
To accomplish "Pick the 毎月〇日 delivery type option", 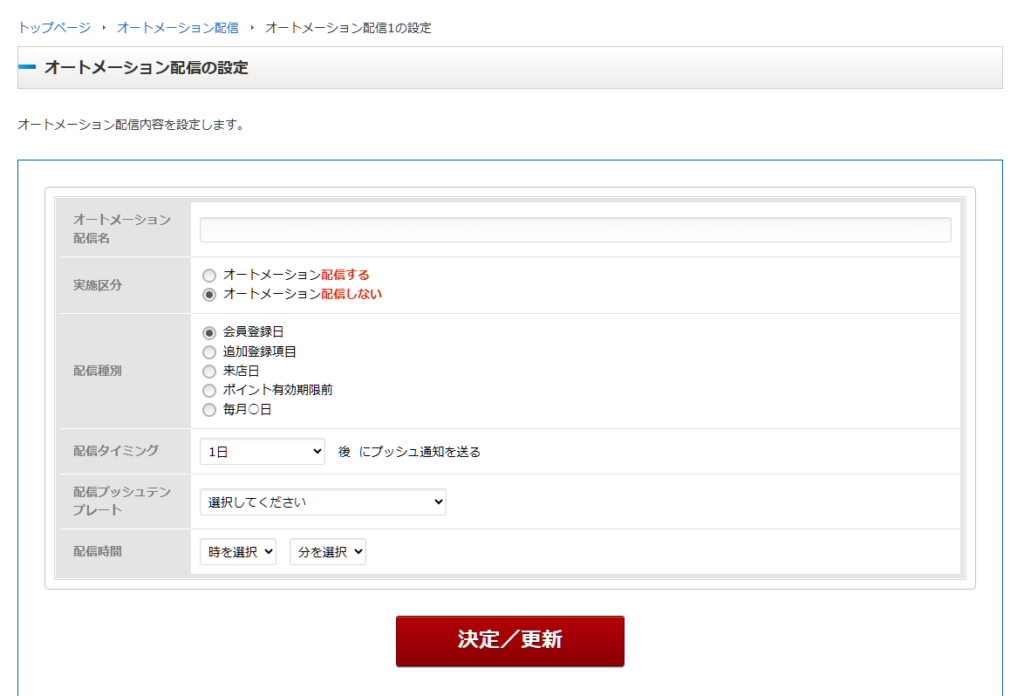I will tap(209, 410).
